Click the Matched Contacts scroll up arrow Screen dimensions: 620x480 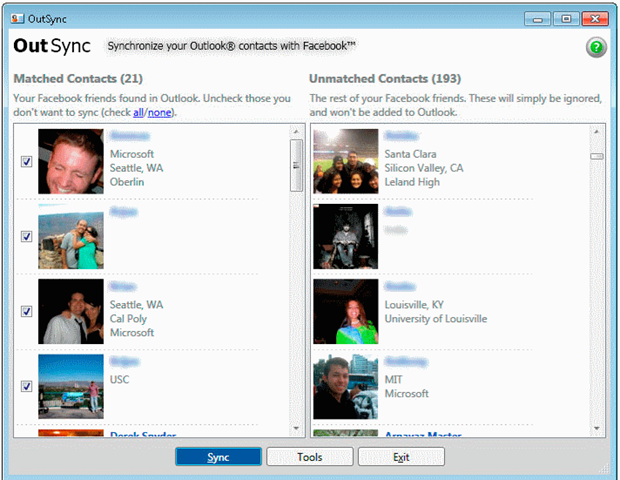296,131
